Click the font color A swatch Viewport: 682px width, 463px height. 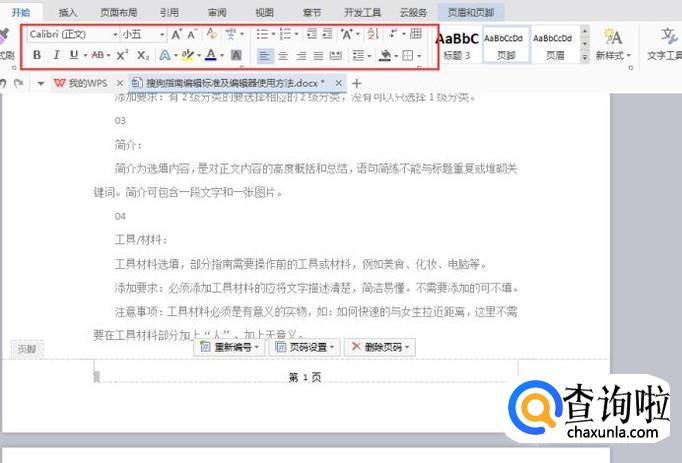(x=211, y=55)
